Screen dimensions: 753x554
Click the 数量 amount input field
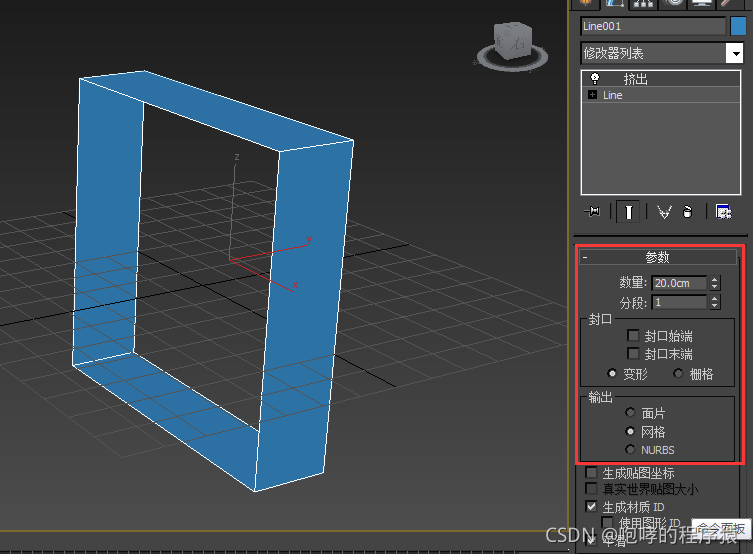pos(679,283)
